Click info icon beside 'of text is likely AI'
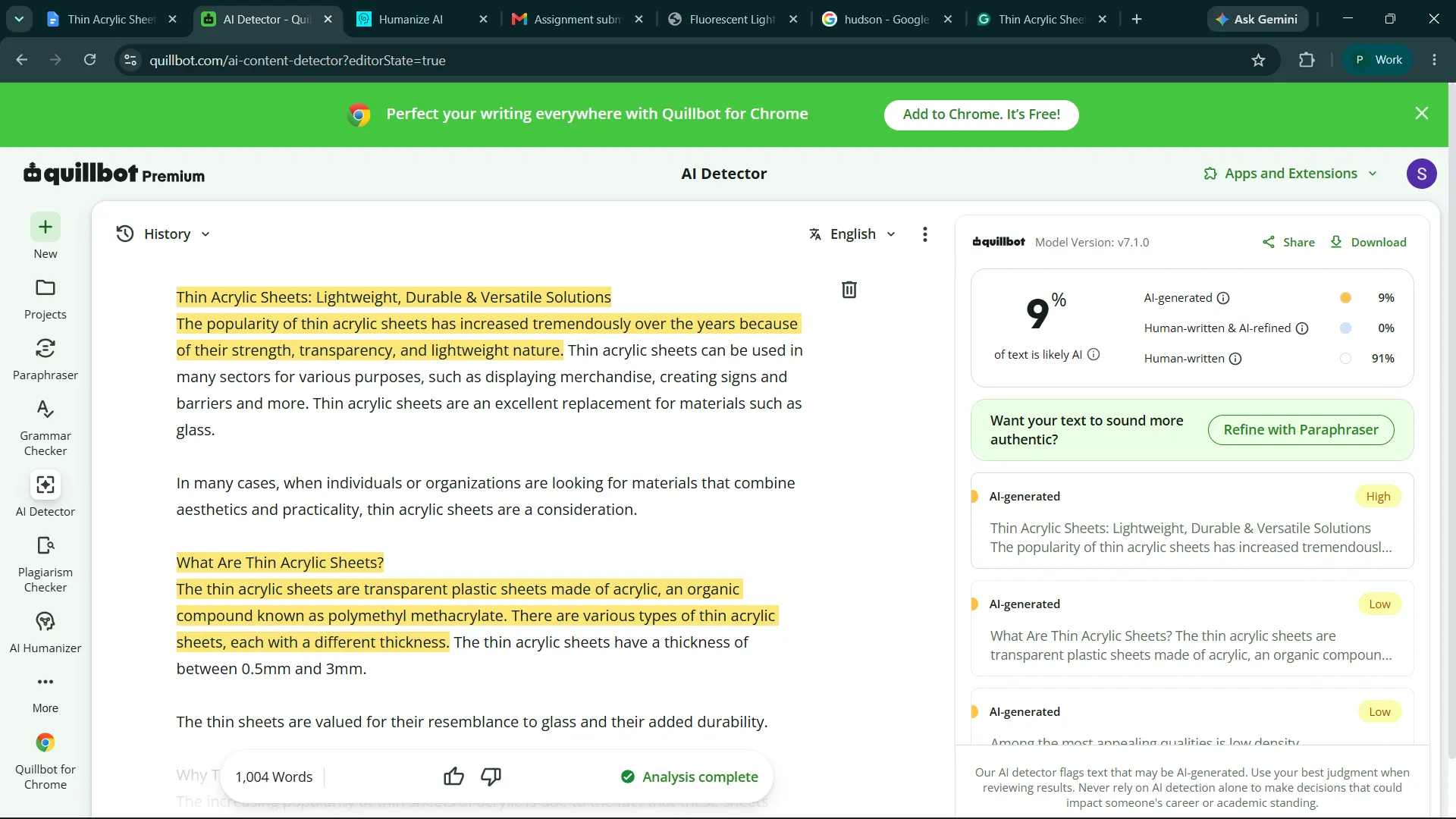This screenshot has height=819, width=1456. click(x=1094, y=354)
